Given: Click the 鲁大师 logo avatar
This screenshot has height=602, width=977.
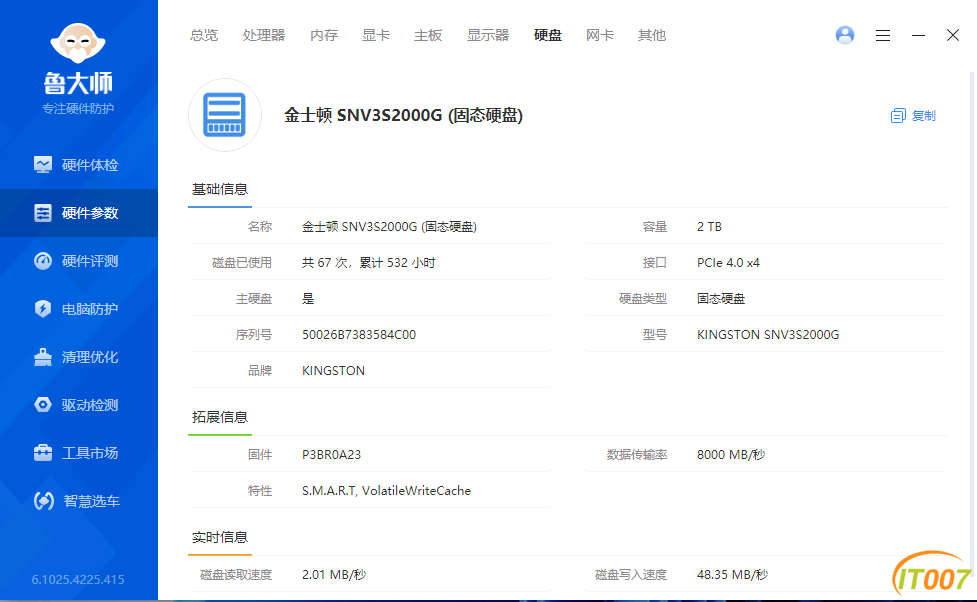Looking at the screenshot, I should click(x=78, y=43).
